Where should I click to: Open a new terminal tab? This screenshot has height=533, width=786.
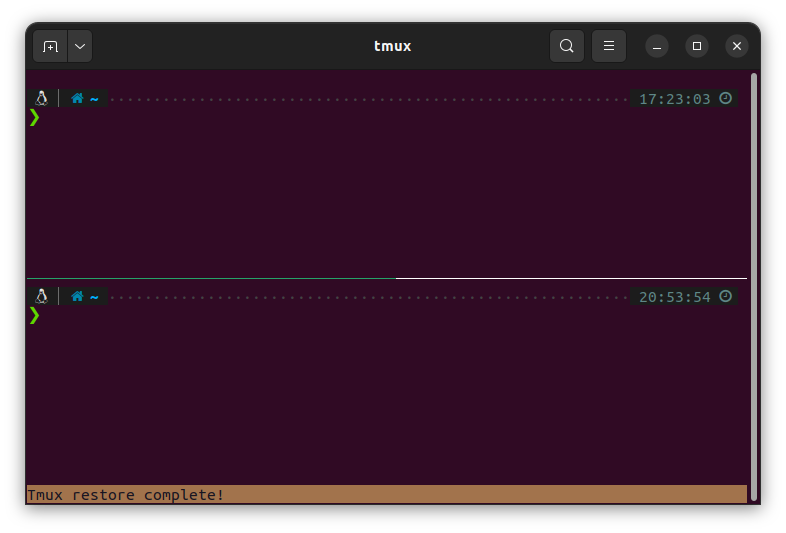tap(50, 46)
